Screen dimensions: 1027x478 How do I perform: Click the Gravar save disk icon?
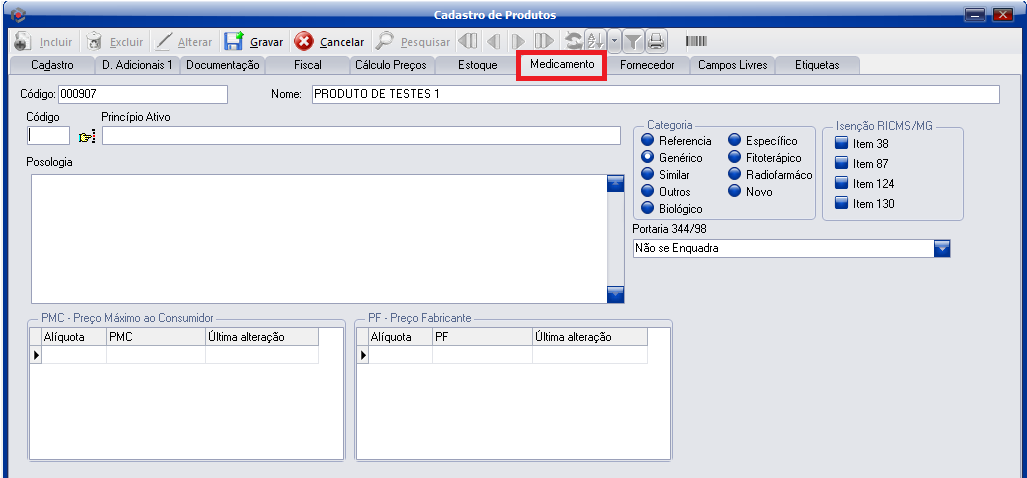coord(233,42)
